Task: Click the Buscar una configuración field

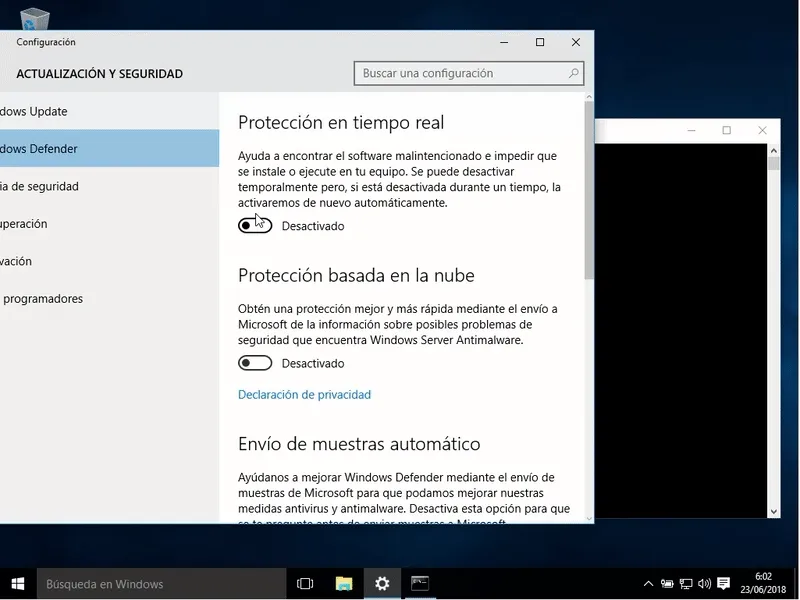Action: (460, 73)
